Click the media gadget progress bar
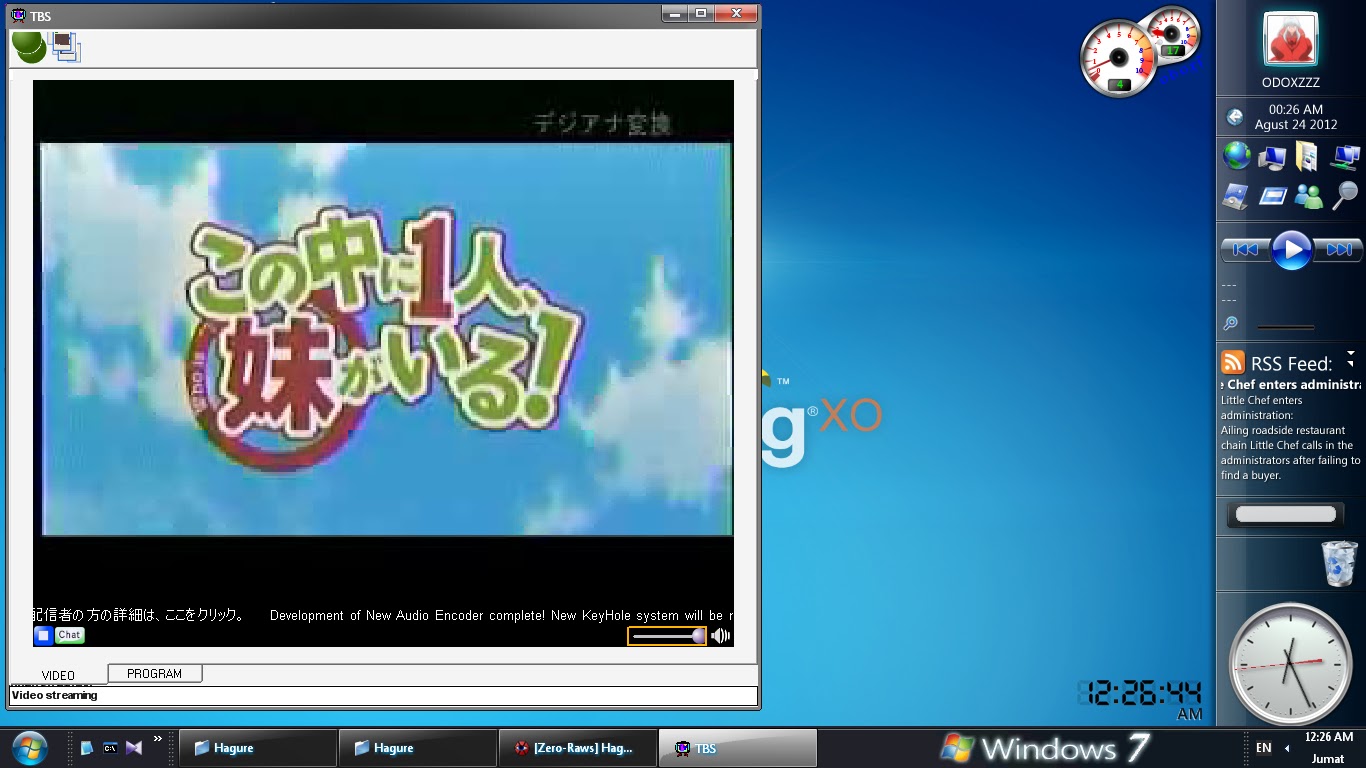This screenshot has height=768, width=1366. pyautogui.click(x=1286, y=327)
